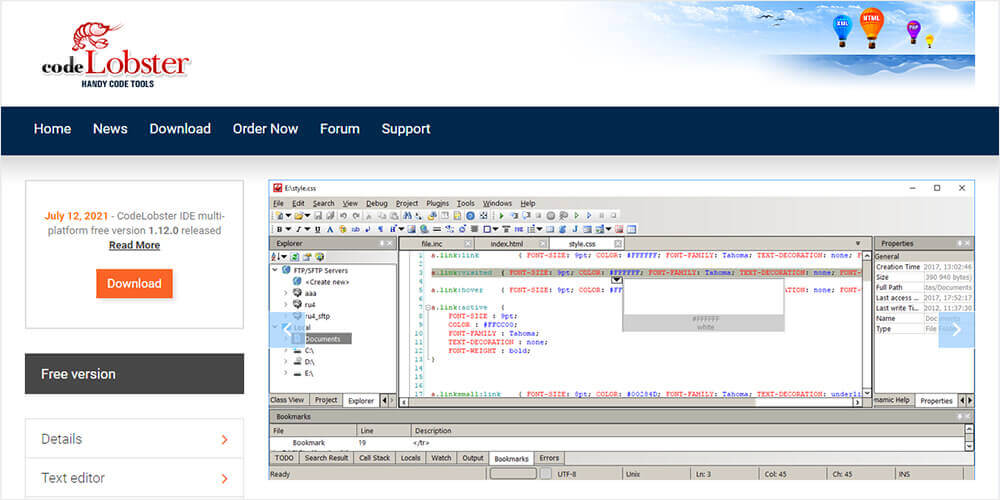Click the Find binoculars icon

click(408, 216)
